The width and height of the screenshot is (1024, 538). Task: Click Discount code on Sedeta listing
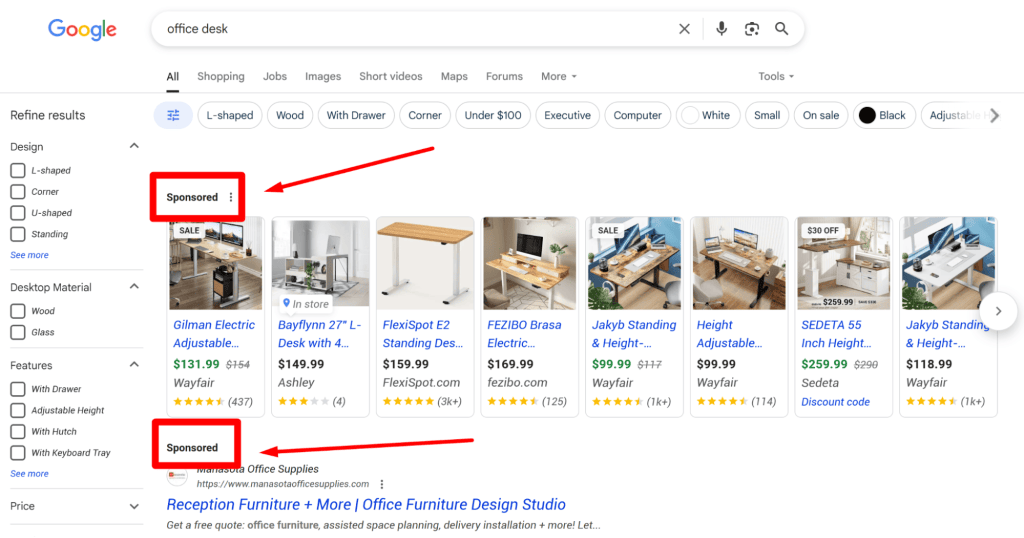point(835,402)
